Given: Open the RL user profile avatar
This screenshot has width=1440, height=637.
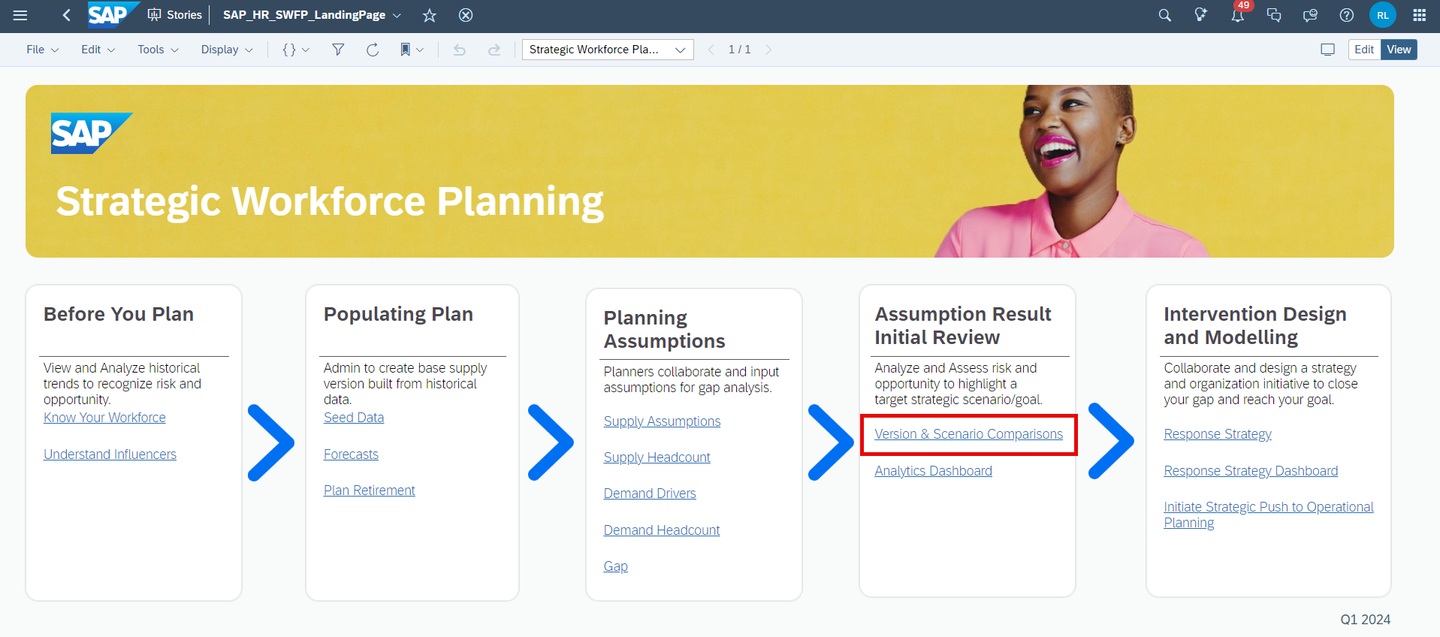Looking at the screenshot, I should point(1382,15).
